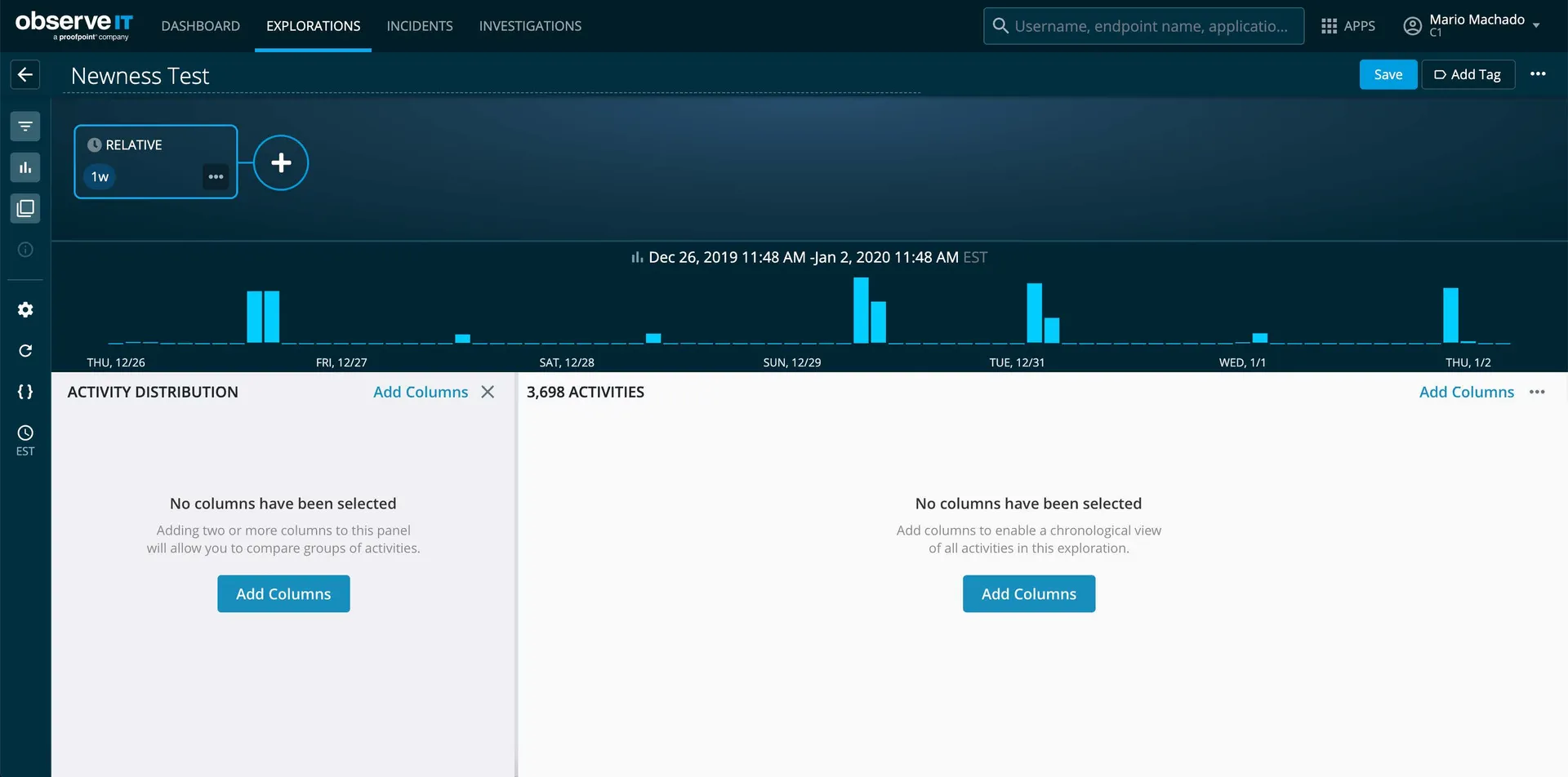Click Add Columns button in Activities panel

point(1028,594)
